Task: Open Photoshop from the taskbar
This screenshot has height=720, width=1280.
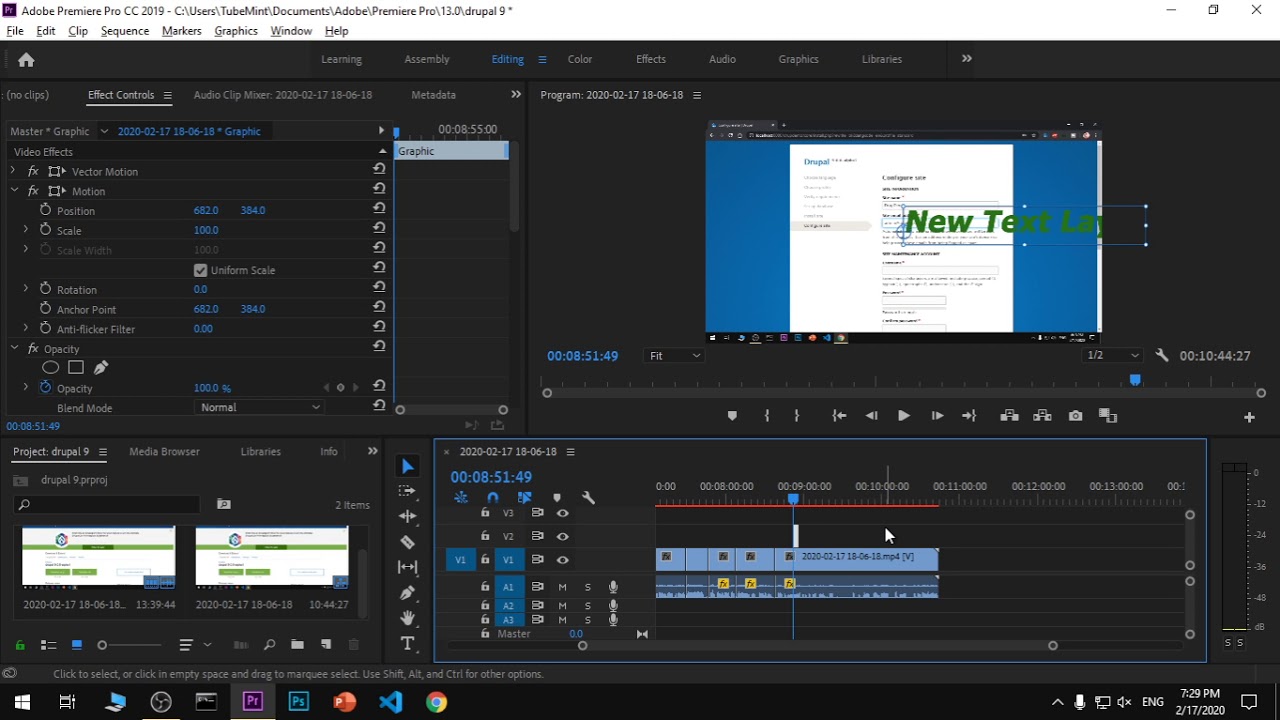Action: [x=298, y=702]
